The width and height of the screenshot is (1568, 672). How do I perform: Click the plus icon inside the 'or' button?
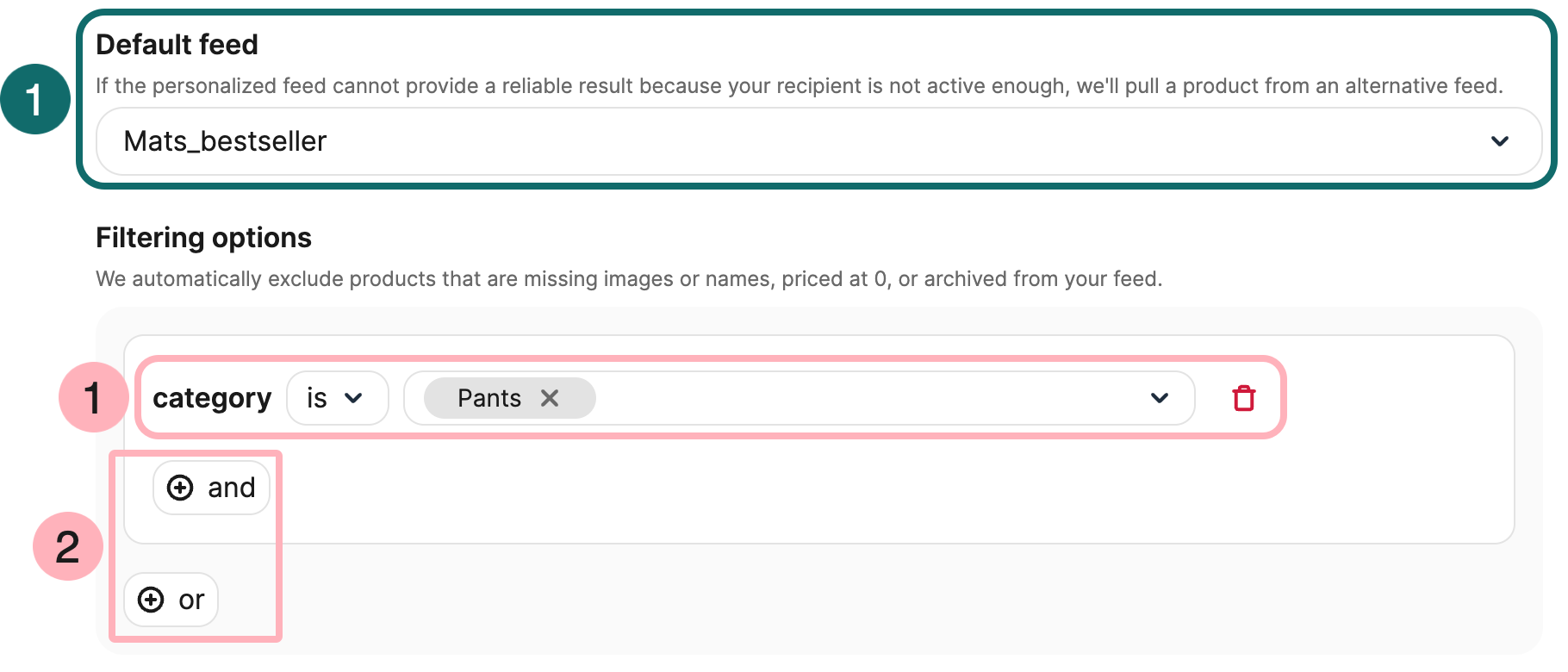point(151,599)
